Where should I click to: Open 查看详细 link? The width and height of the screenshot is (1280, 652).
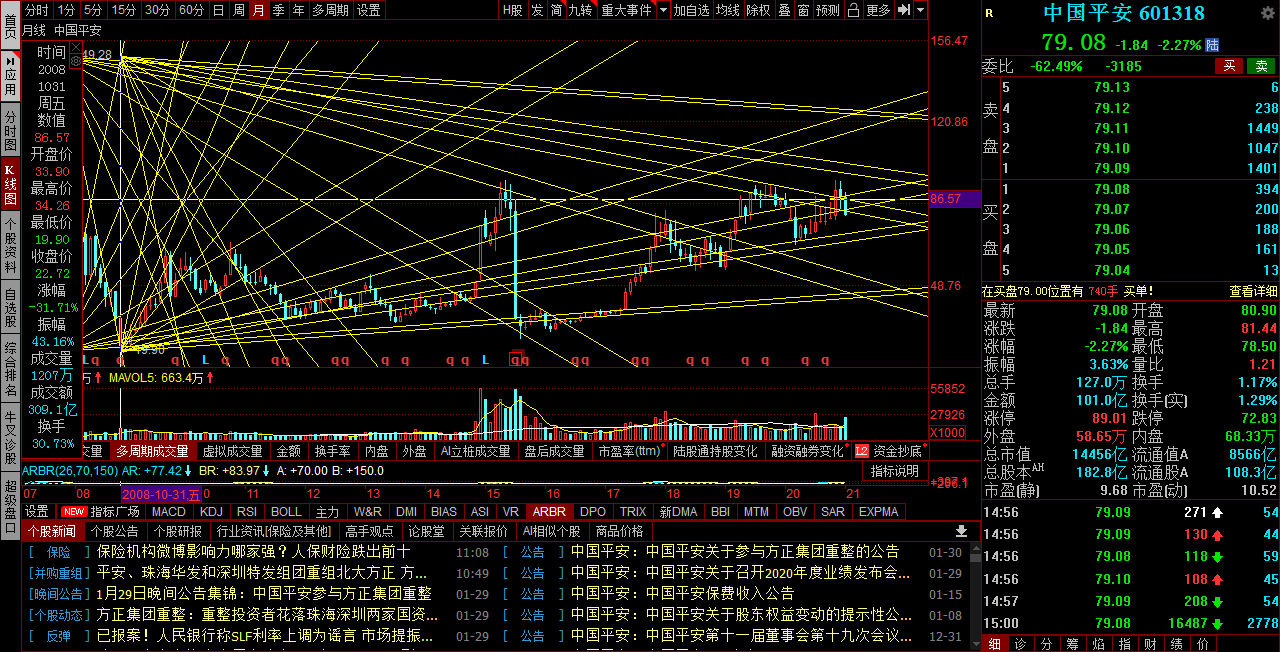pyautogui.click(x=1253, y=291)
